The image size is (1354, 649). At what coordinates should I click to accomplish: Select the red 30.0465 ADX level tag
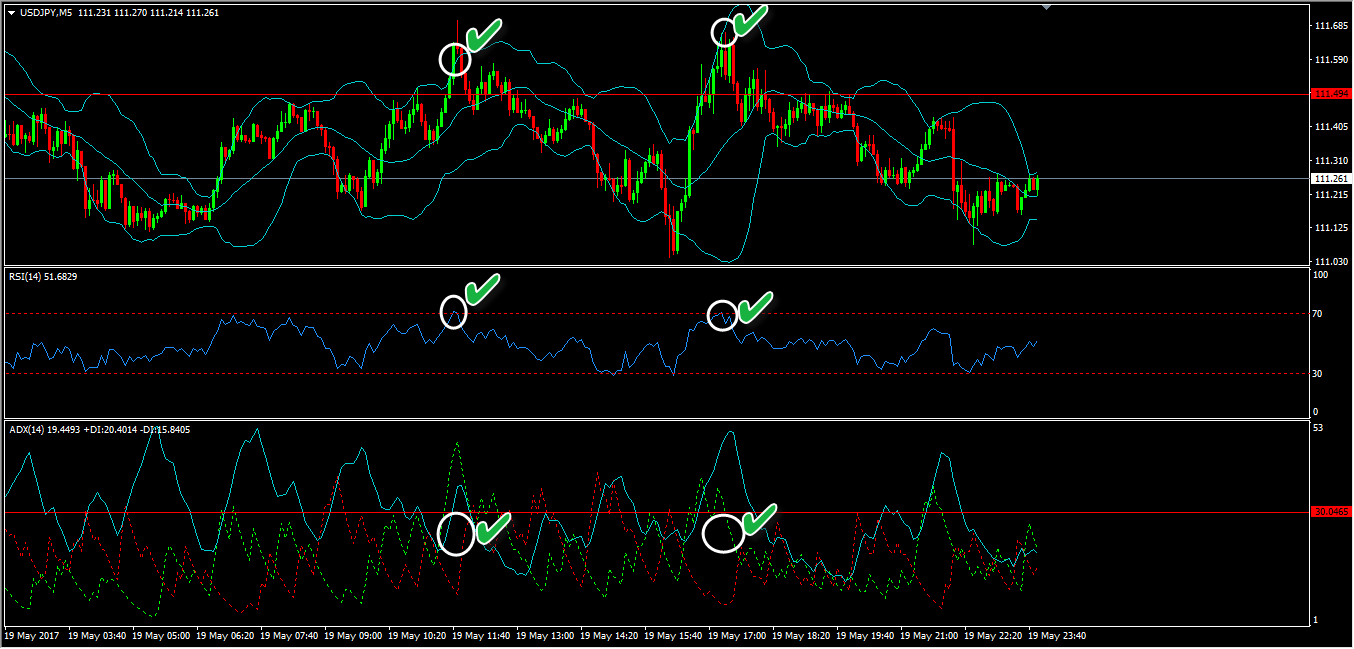(x=1332, y=512)
